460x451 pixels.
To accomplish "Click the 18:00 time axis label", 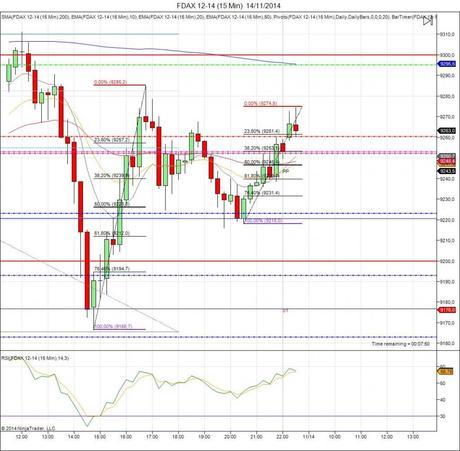I will click(178, 436).
